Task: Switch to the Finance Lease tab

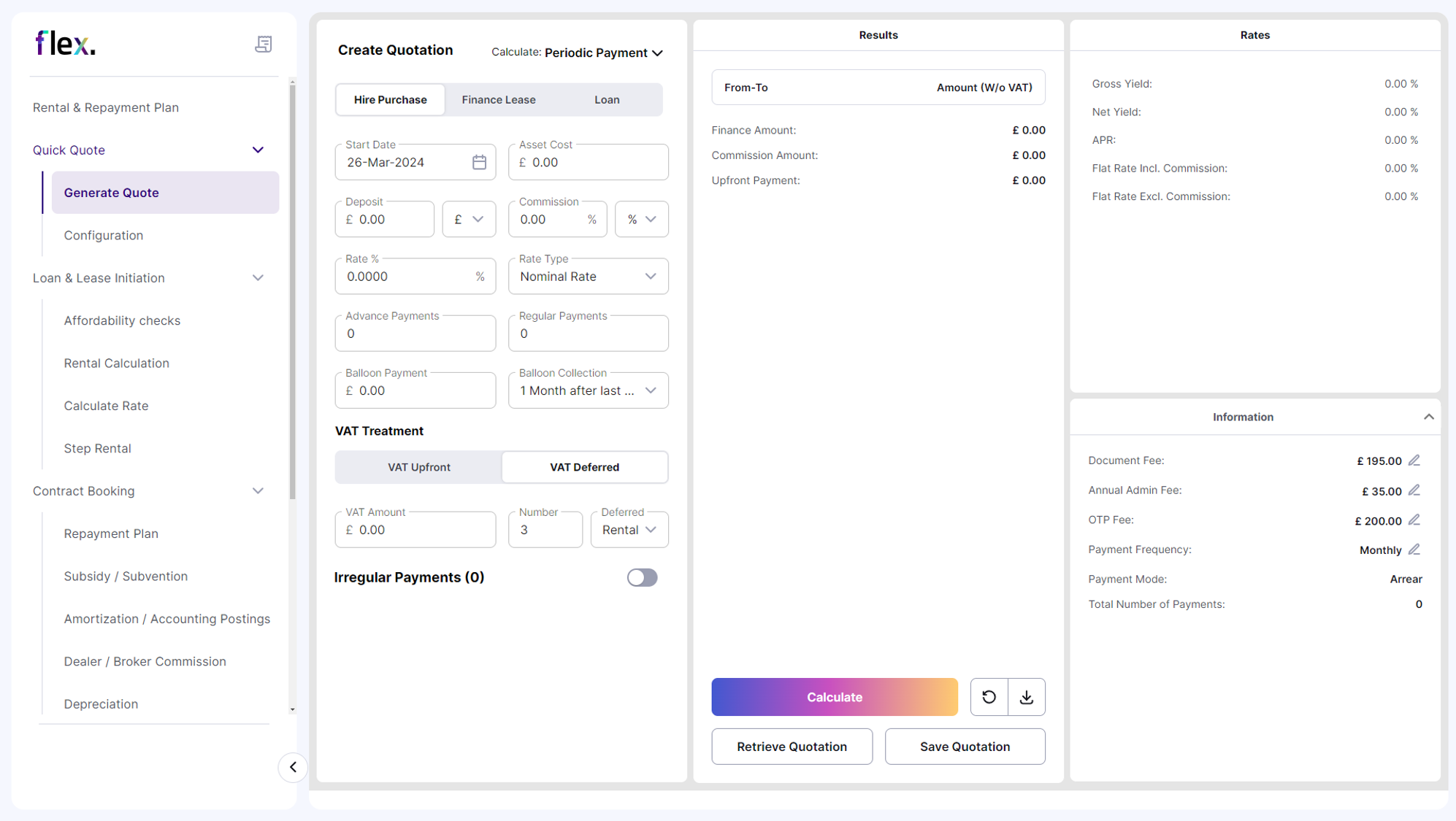Action: pos(498,99)
